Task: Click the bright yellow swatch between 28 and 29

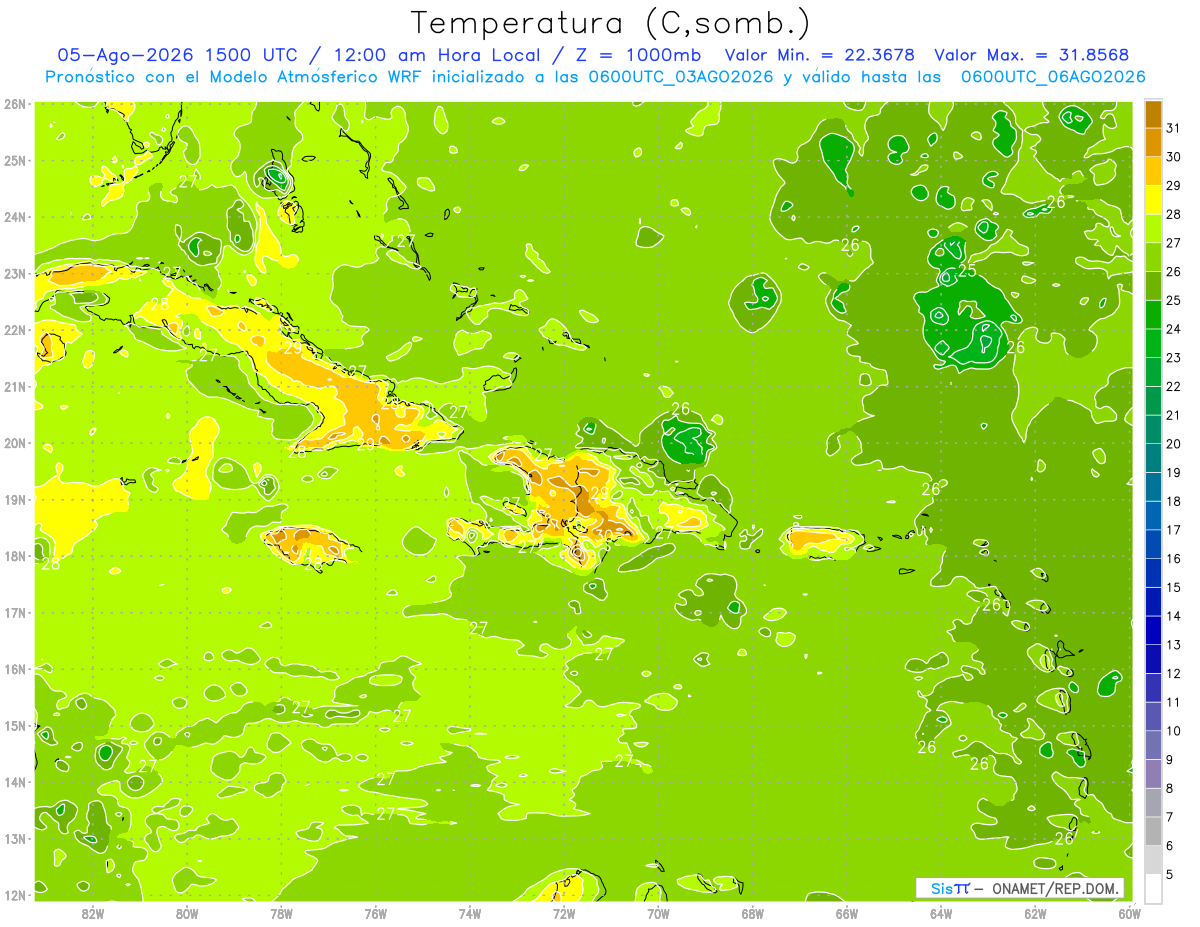Action: pos(1153,200)
